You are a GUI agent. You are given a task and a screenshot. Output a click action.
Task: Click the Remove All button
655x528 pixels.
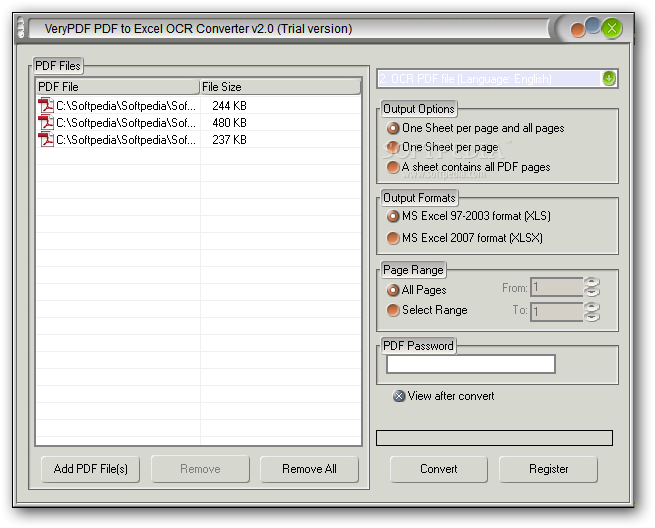(x=309, y=469)
